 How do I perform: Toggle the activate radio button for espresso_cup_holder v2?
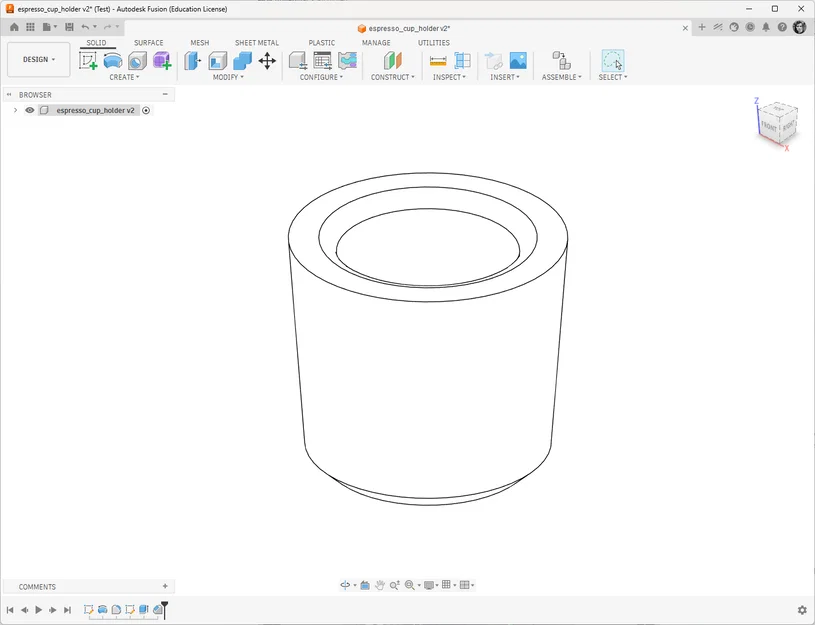tap(146, 110)
